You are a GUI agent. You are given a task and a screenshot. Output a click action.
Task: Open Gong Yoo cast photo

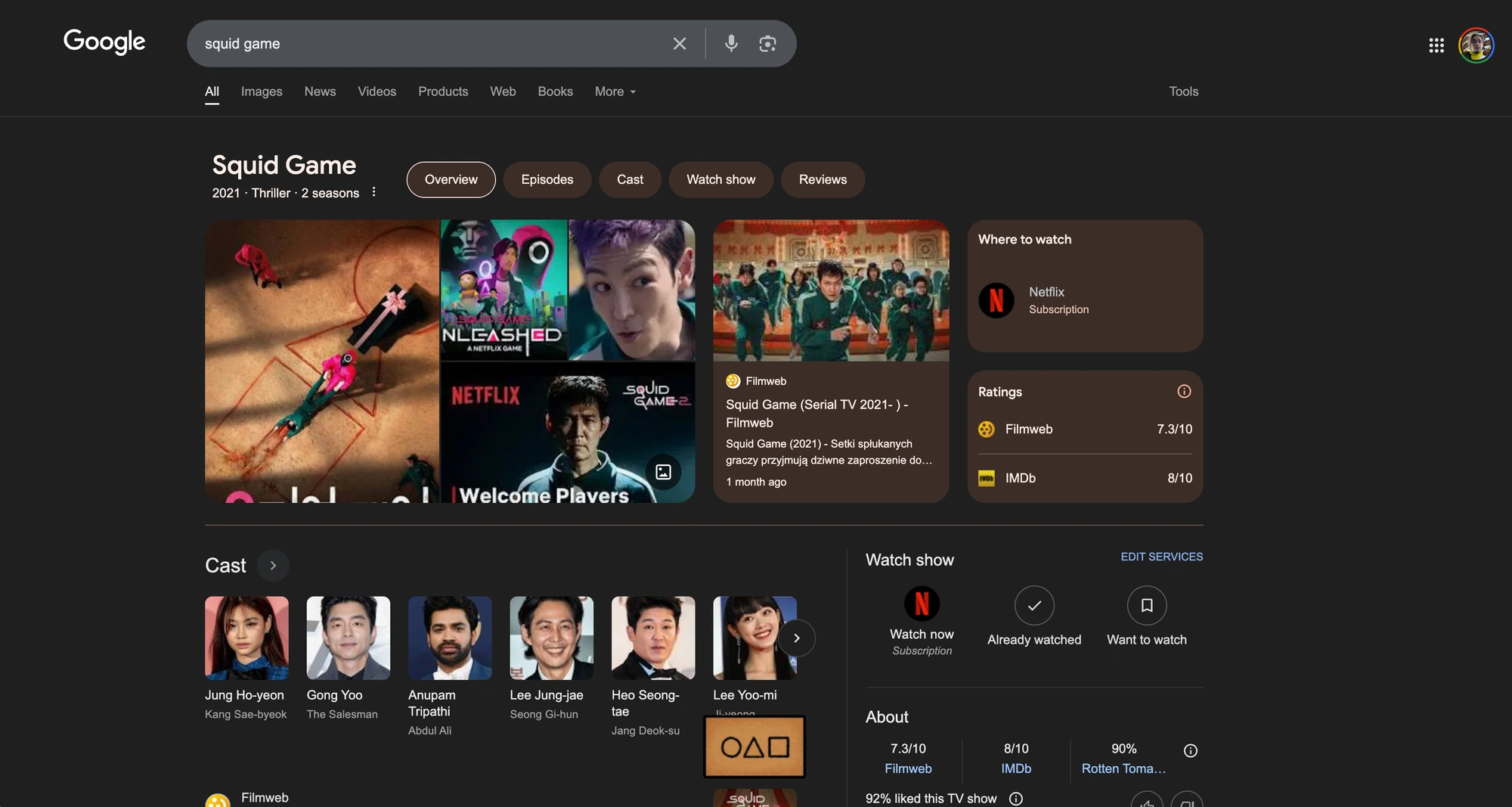tap(348, 638)
